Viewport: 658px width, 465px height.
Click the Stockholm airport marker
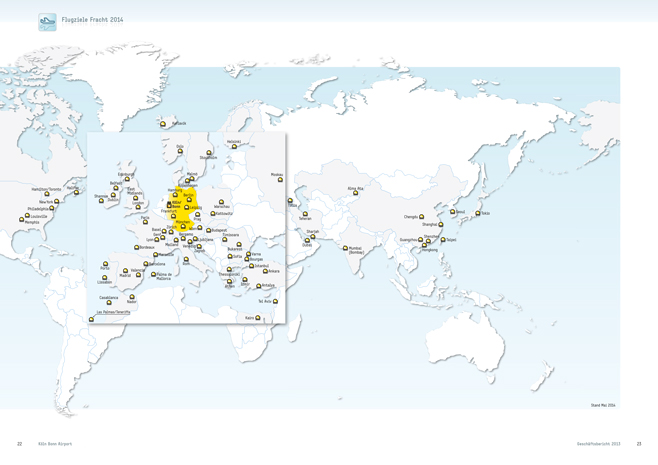coord(209,153)
